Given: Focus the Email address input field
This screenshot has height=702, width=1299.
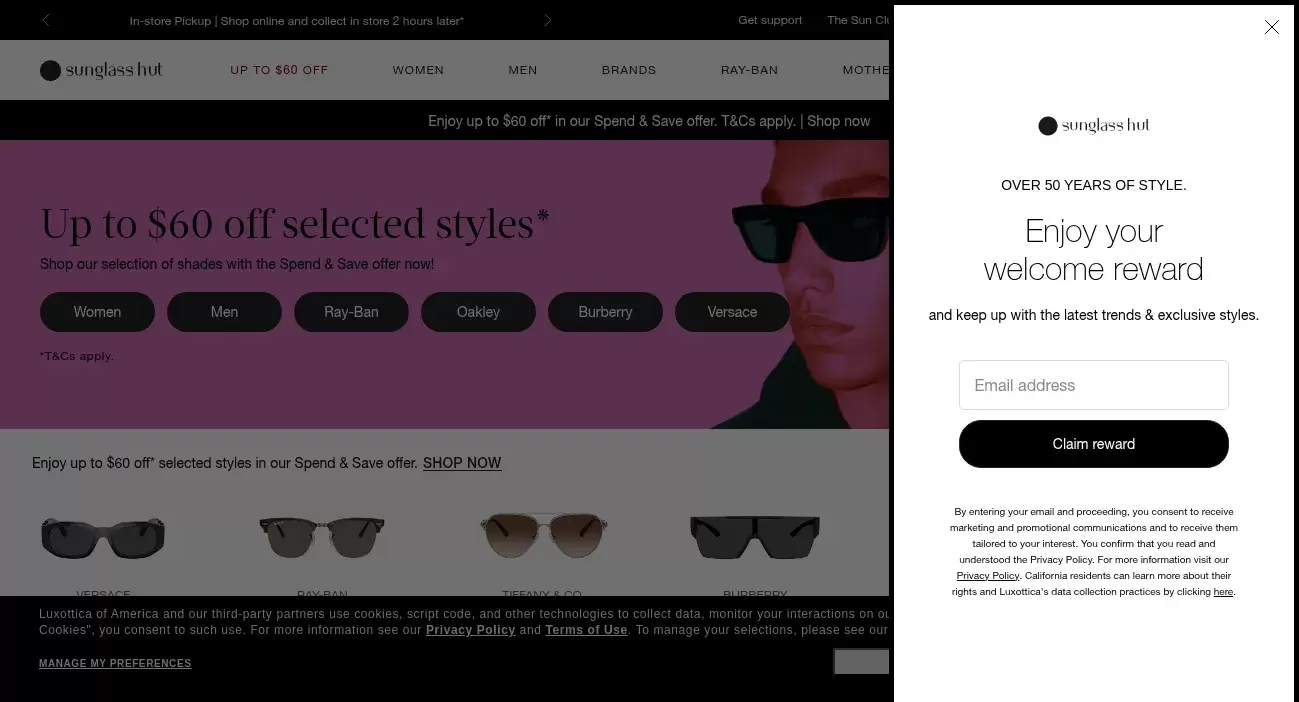Looking at the screenshot, I should click(x=1093, y=385).
